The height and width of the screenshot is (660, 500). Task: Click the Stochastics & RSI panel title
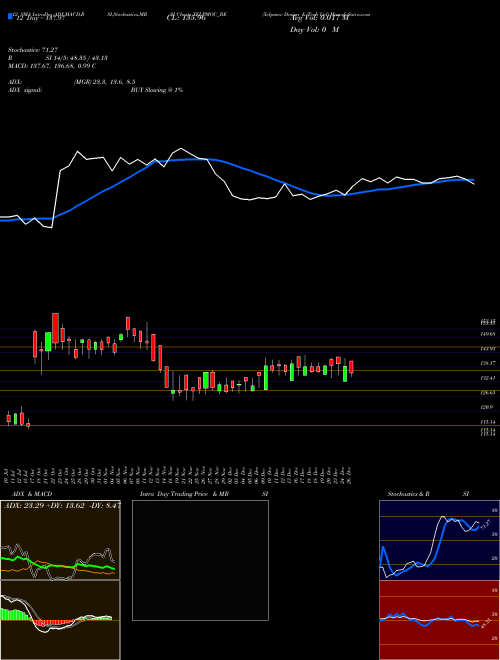tap(428, 494)
